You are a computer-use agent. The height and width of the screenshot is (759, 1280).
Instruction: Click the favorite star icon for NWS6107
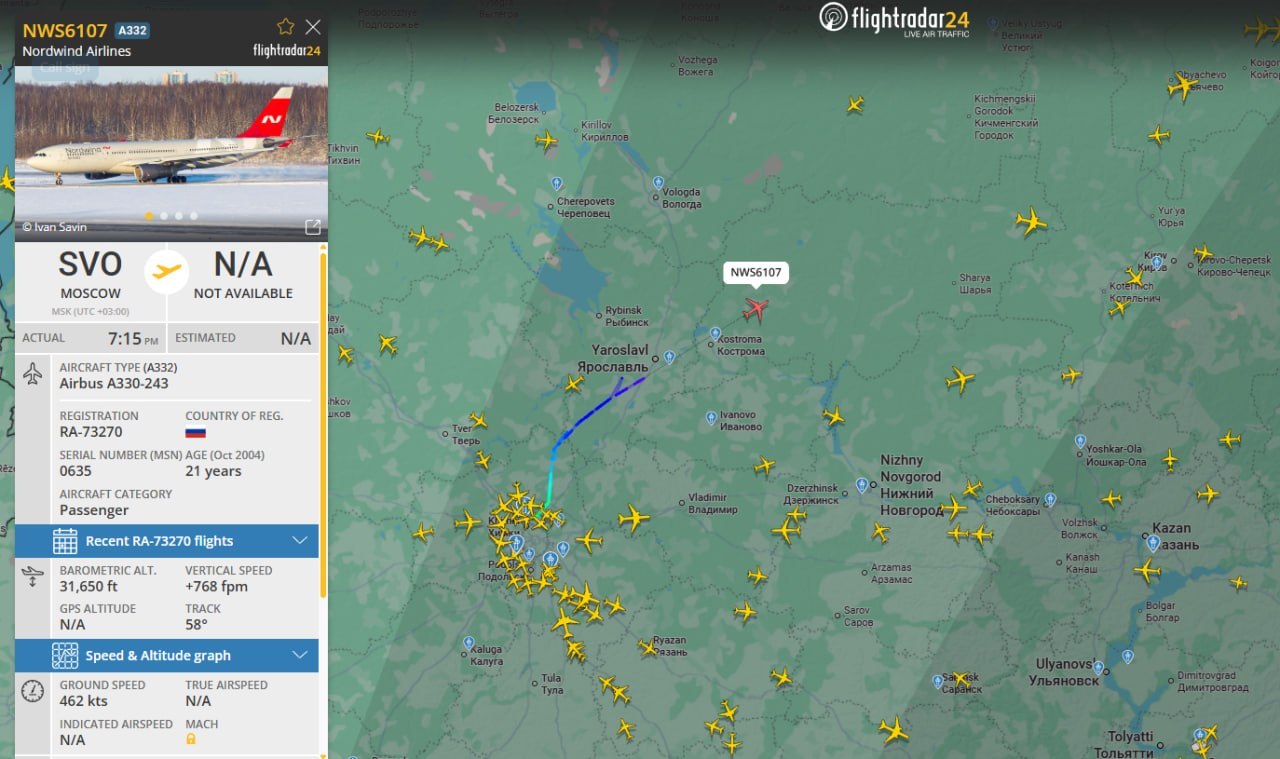click(x=286, y=27)
